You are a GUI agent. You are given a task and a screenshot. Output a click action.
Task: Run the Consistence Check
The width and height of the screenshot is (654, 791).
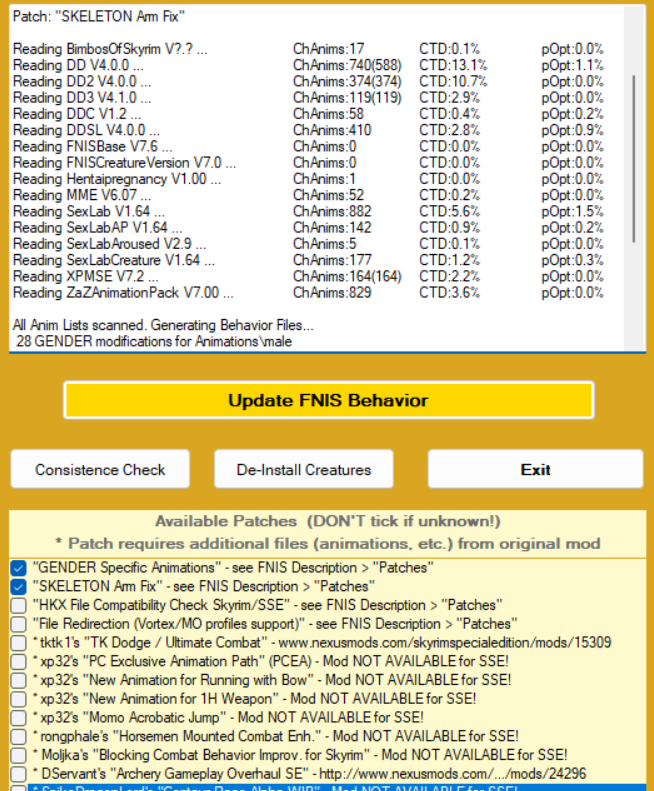(100, 469)
